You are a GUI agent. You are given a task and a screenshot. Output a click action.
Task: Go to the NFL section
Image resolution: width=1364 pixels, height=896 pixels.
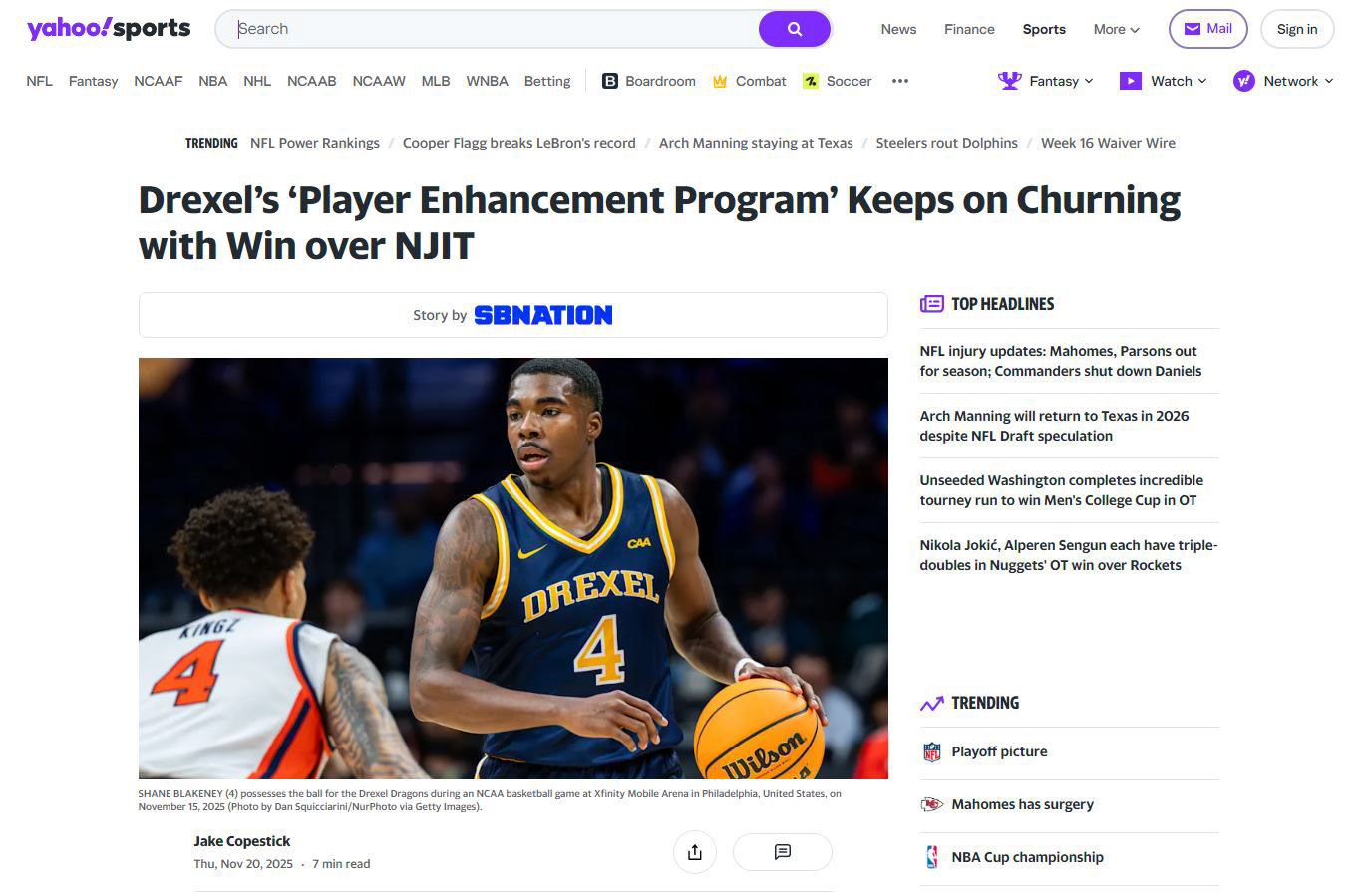(39, 81)
